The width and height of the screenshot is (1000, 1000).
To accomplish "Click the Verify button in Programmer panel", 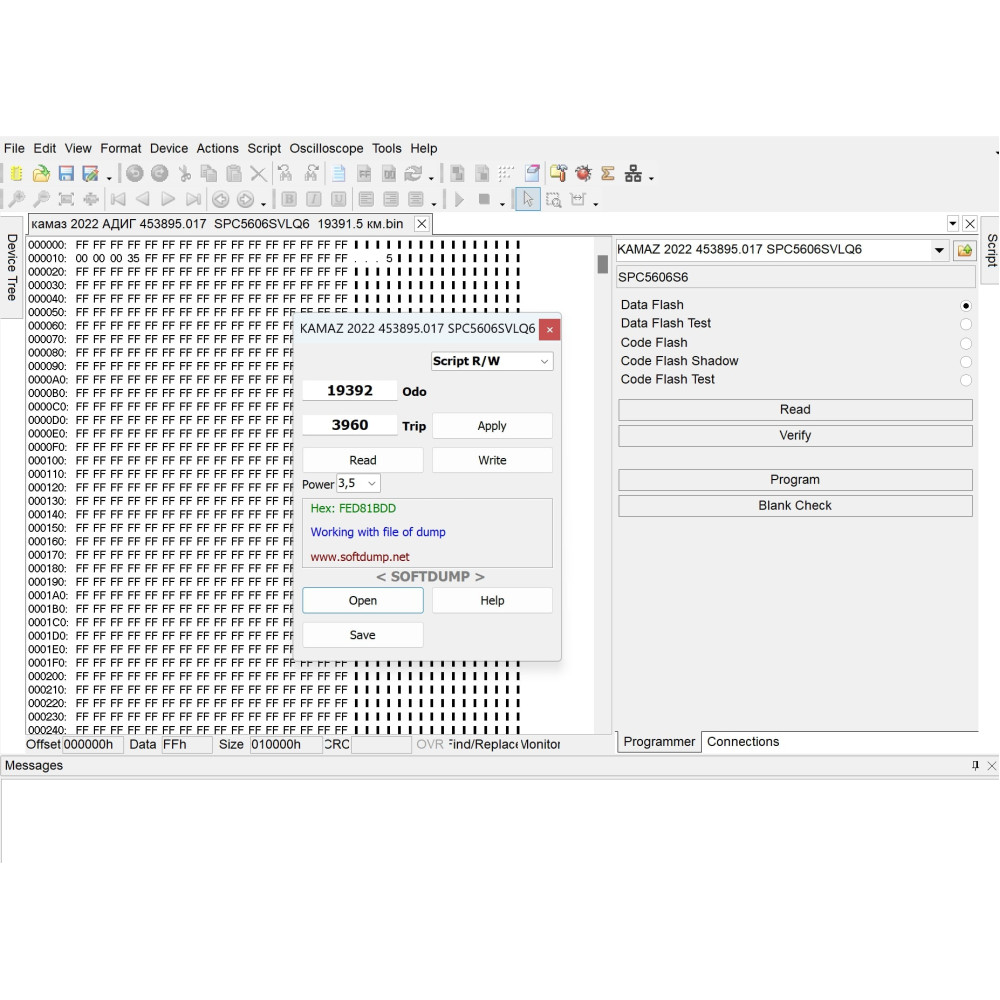I will pyautogui.click(x=795, y=435).
